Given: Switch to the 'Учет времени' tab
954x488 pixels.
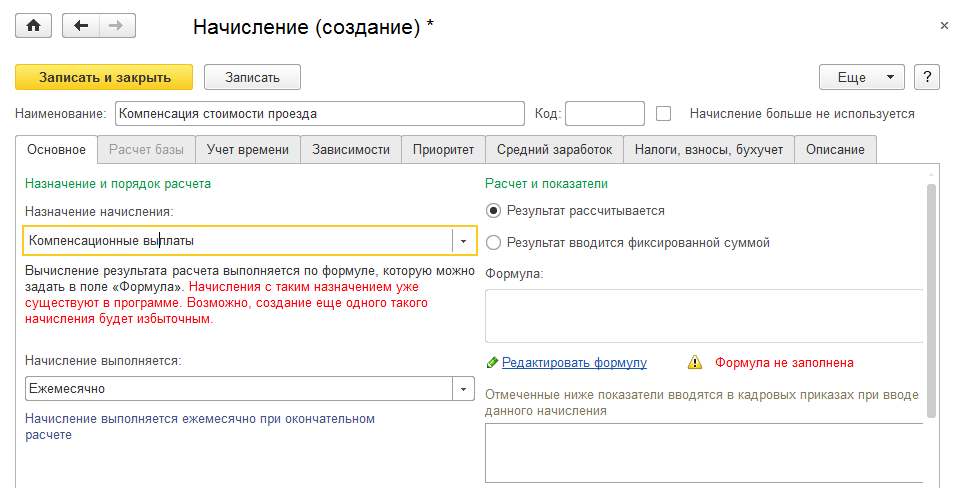Looking at the screenshot, I should pyautogui.click(x=248, y=150).
